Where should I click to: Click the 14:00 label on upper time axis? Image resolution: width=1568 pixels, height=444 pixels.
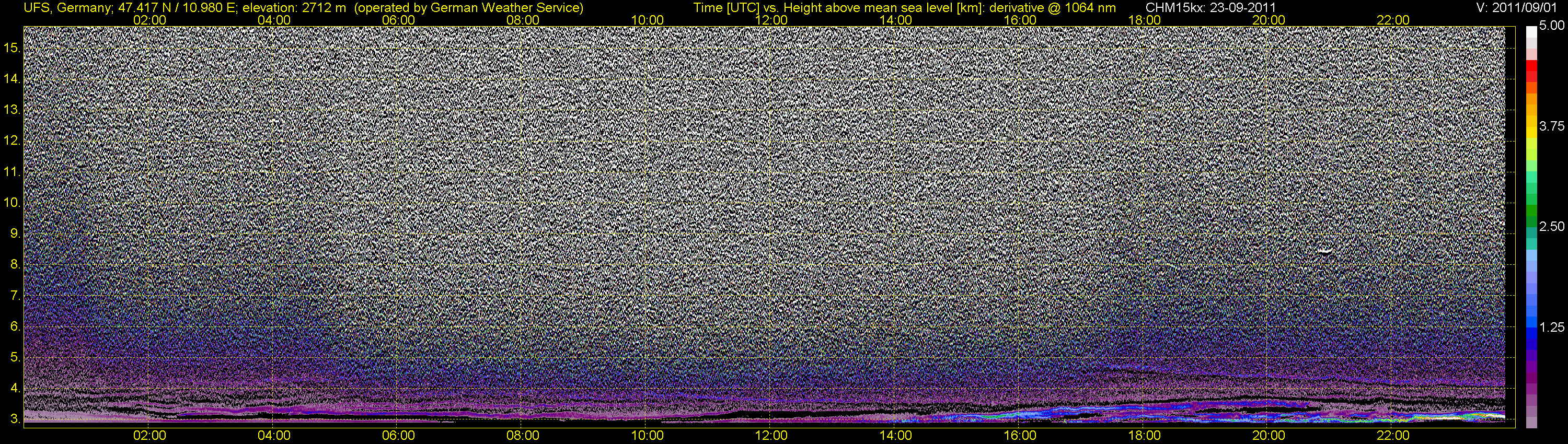click(x=896, y=20)
